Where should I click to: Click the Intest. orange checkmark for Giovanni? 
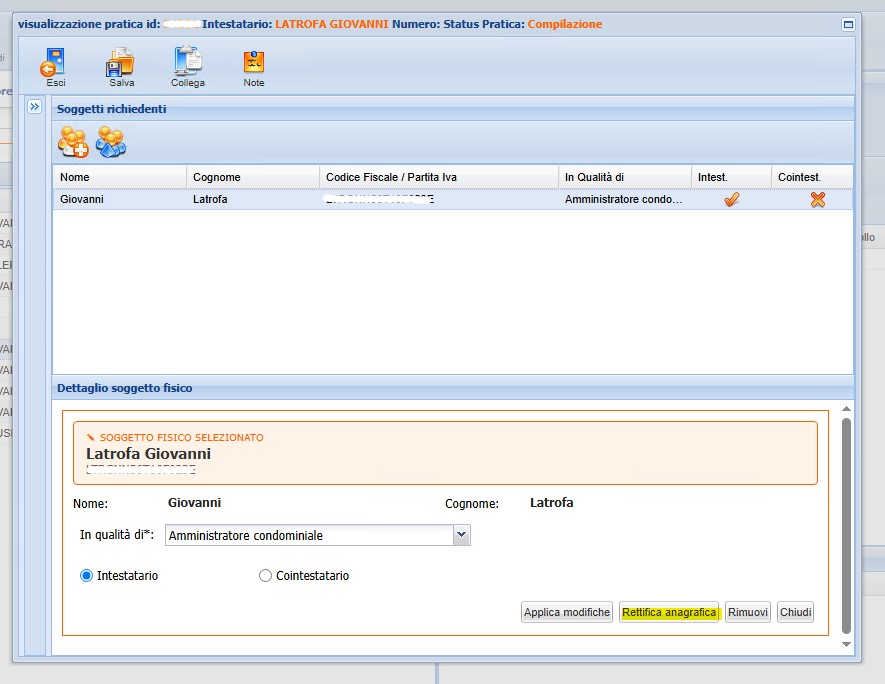[x=731, y=199]
